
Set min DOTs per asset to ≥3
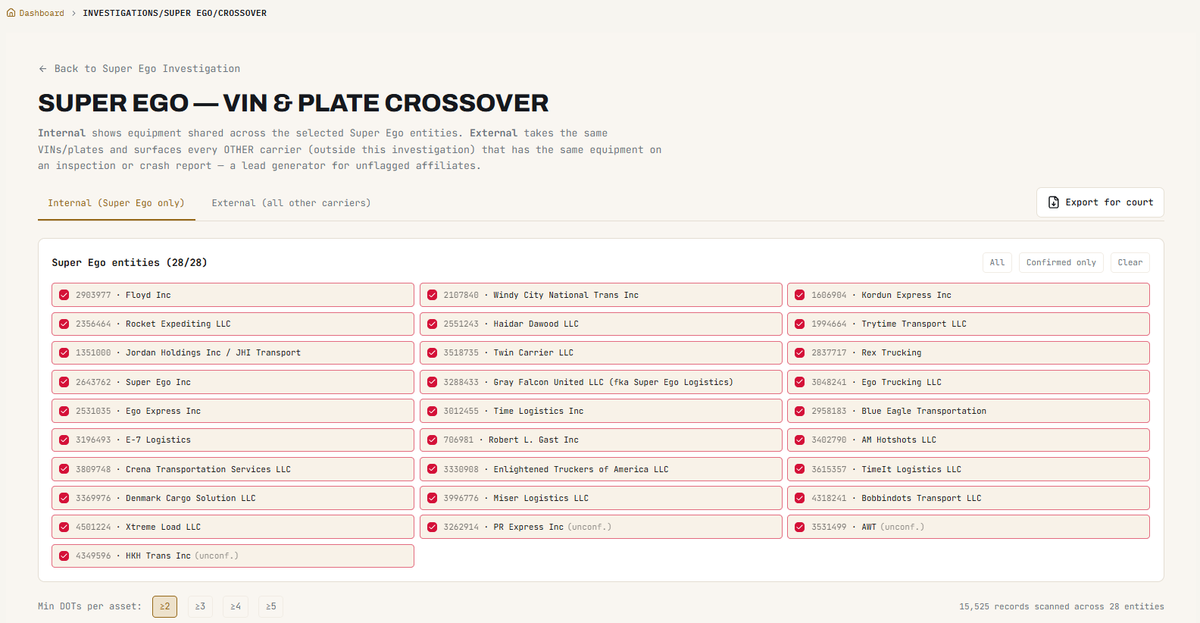click(200, 606)
